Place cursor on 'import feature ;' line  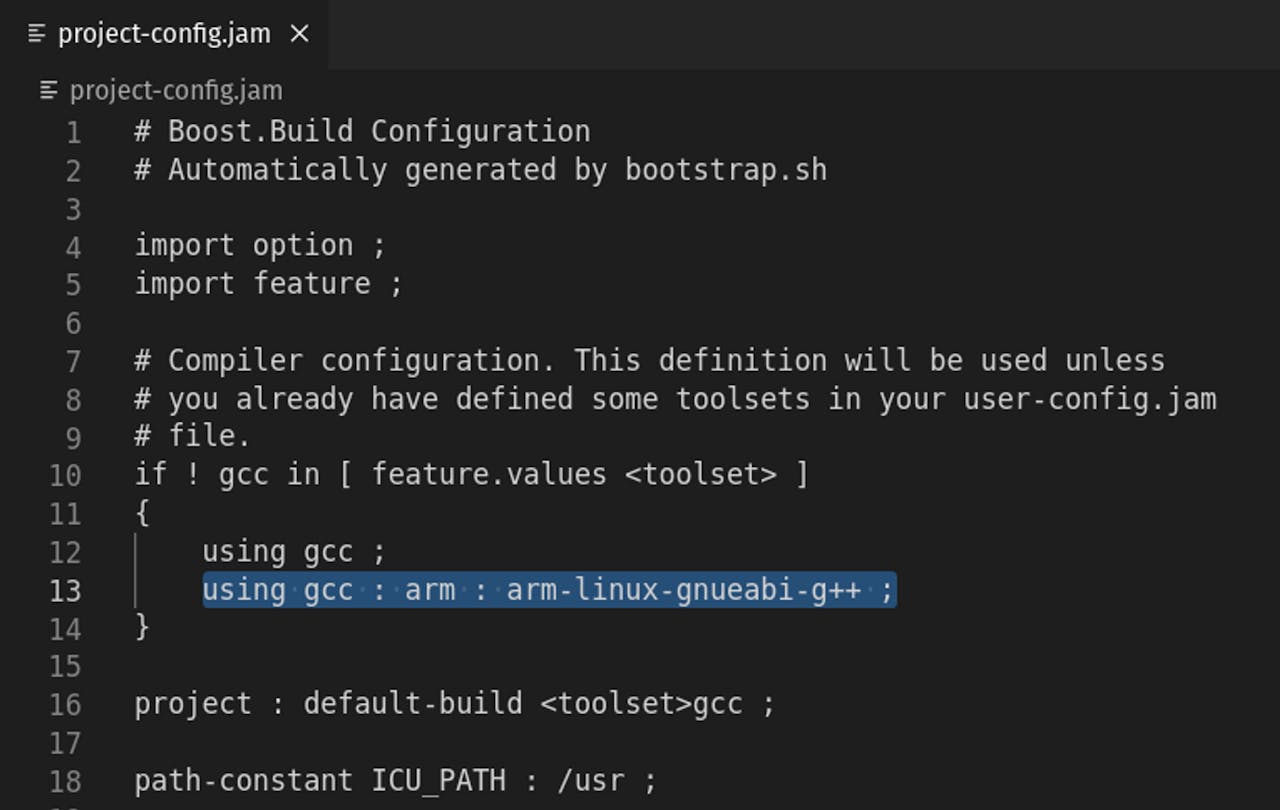click(x=268, y=284)
